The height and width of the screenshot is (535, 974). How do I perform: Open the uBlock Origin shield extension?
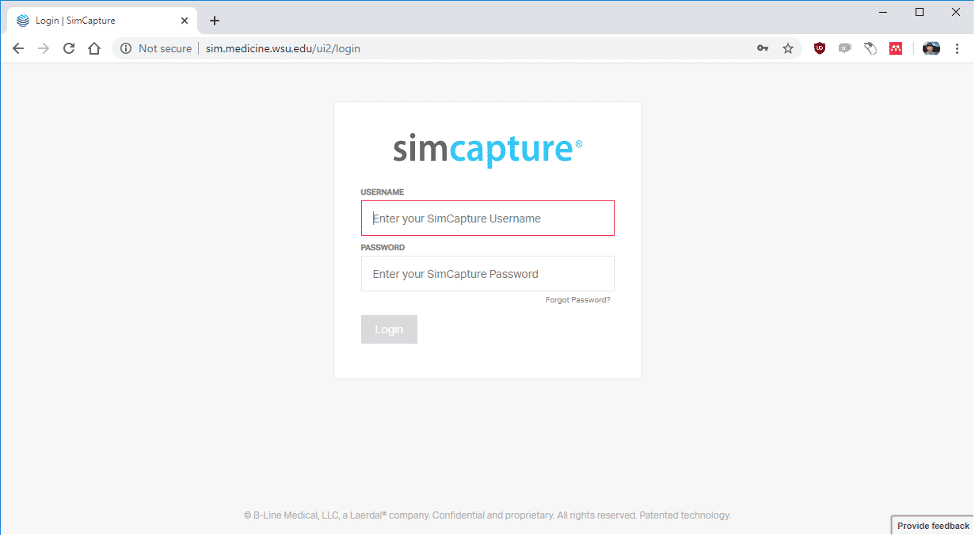(x=820, y=48)
